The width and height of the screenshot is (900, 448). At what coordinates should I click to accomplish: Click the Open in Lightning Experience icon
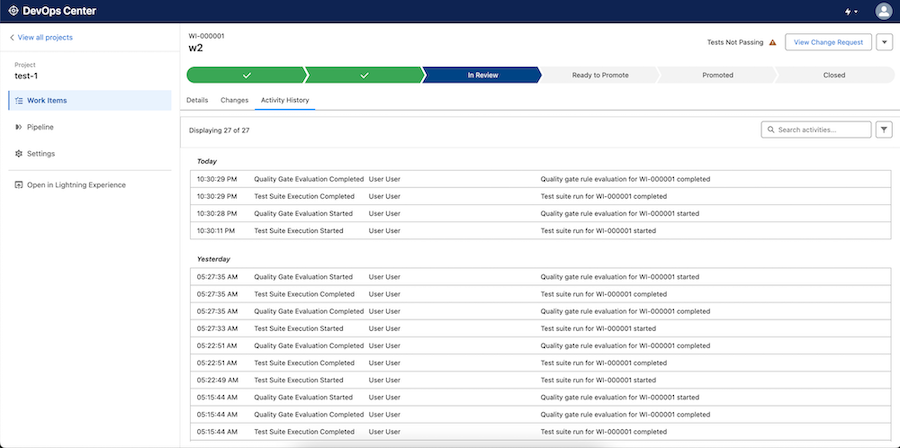pos(19,185)
